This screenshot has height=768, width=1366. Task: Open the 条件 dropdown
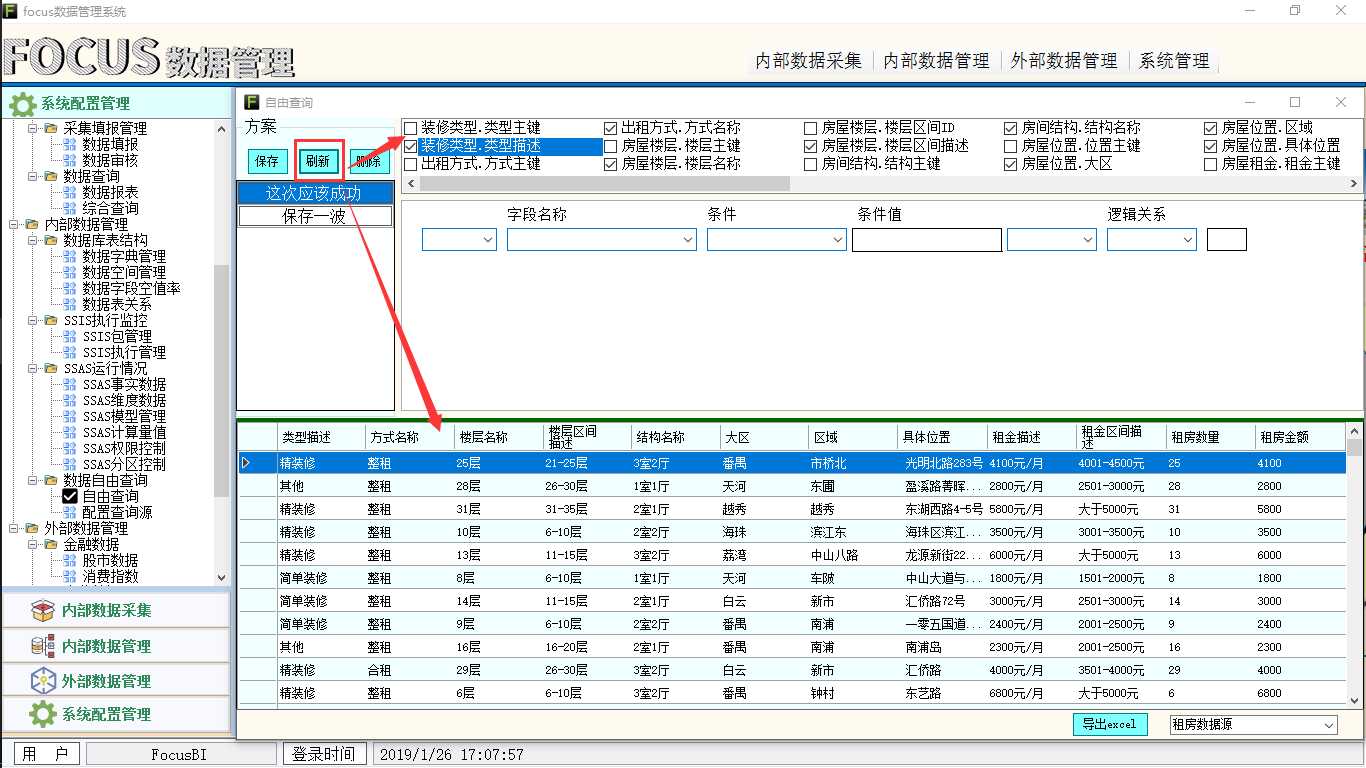coord(777,240)
